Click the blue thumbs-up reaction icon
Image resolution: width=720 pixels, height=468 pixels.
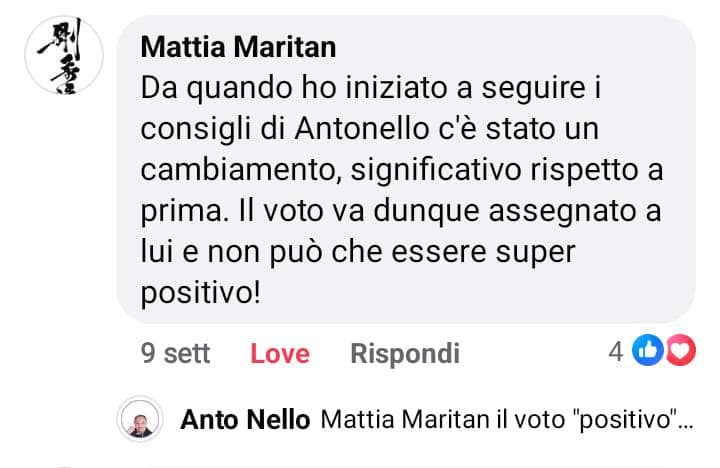click(649, 351)
